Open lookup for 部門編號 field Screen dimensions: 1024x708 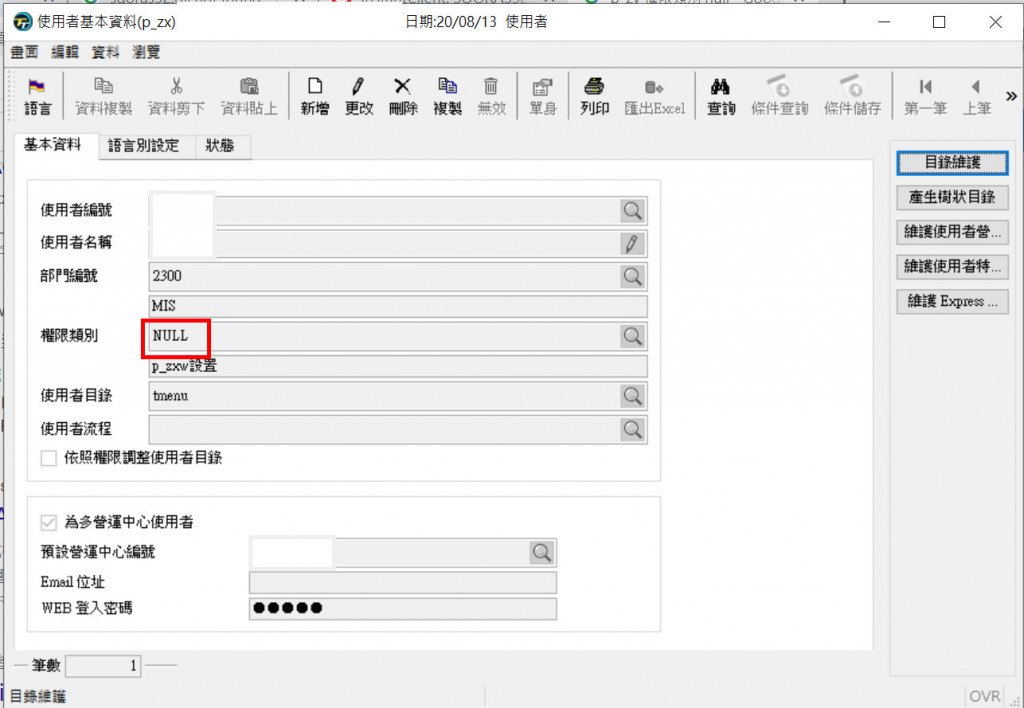click(x=632, y=276)
